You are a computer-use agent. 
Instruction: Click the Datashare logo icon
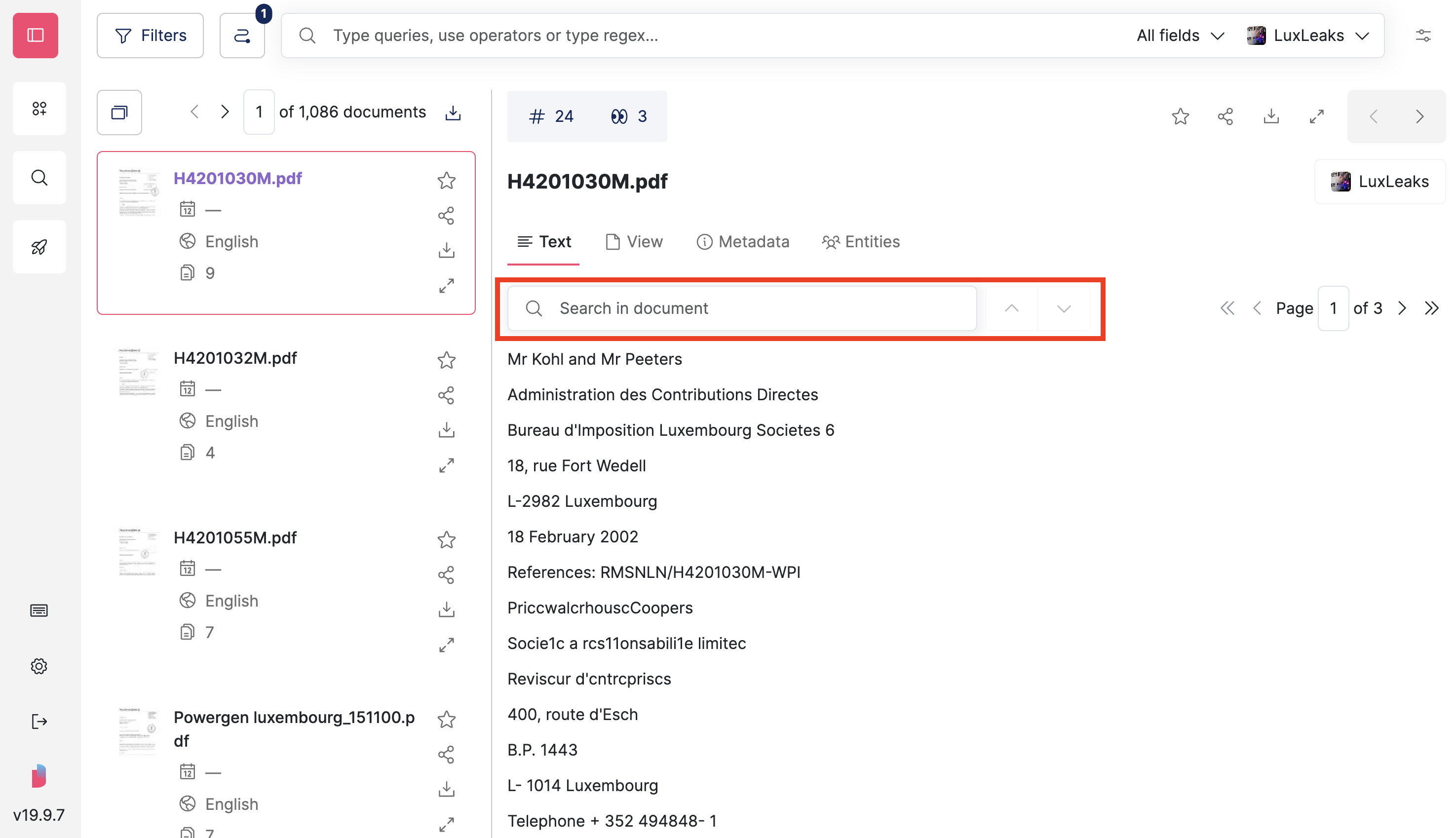pos(38,775)
